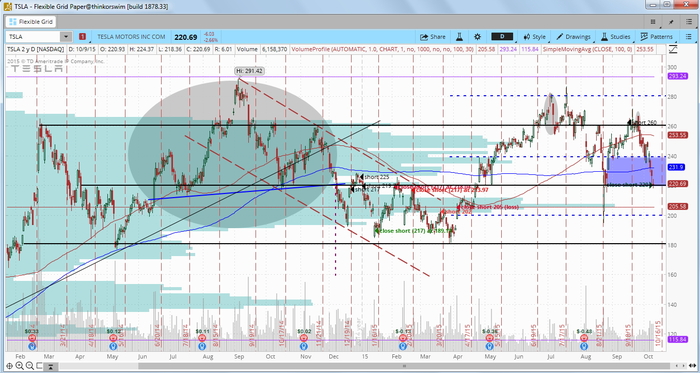The width and height of the screenshot is (700, 373).
Task: Open the grid layout selector icon
Action: [x=653, y=21]
